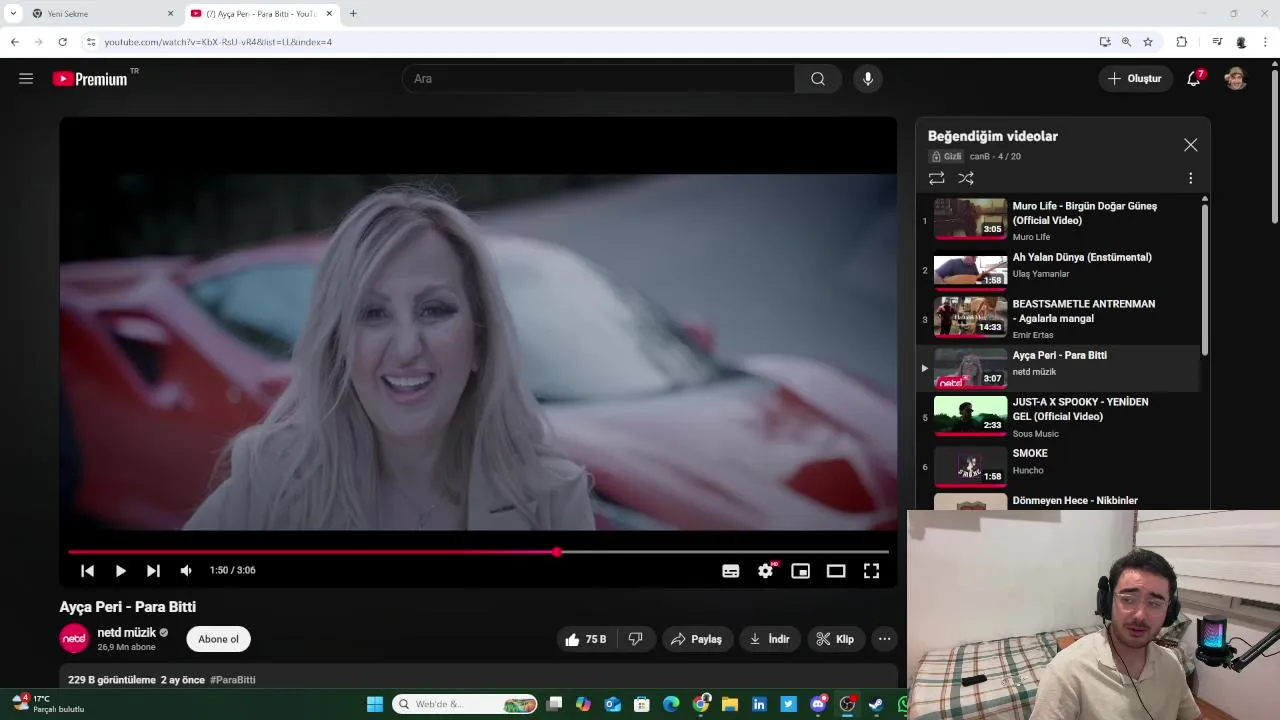
Task: Click the unplayed part of the progress bar
Action: coord(725,552)
